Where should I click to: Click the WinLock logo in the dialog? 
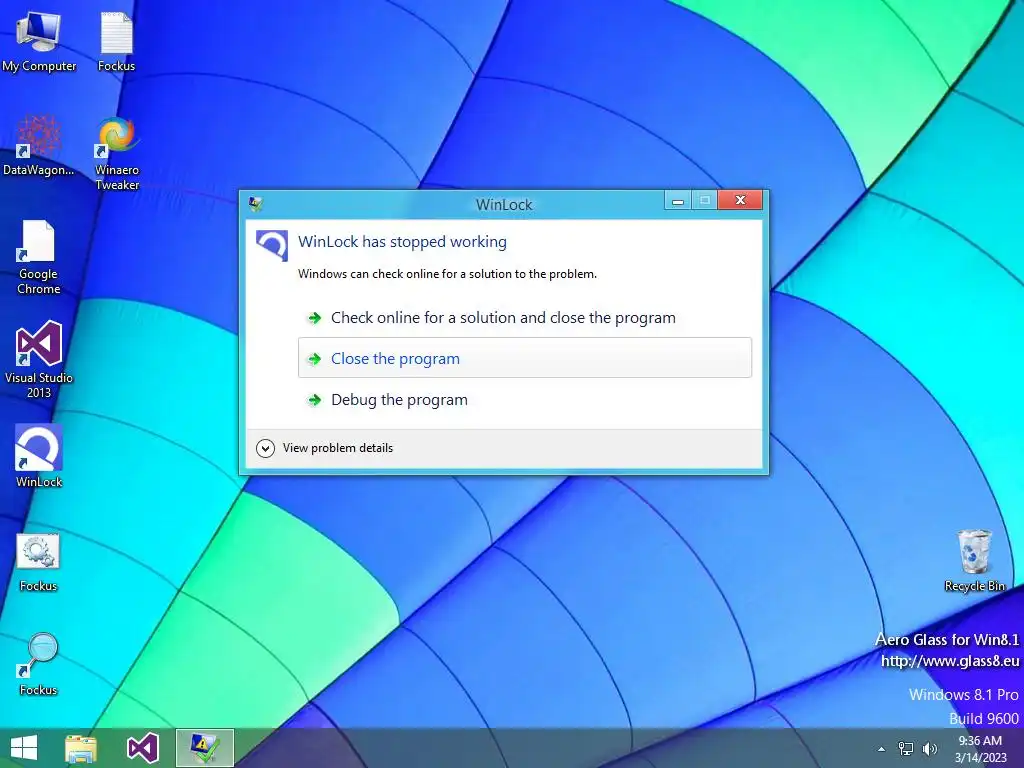point(272,246)
